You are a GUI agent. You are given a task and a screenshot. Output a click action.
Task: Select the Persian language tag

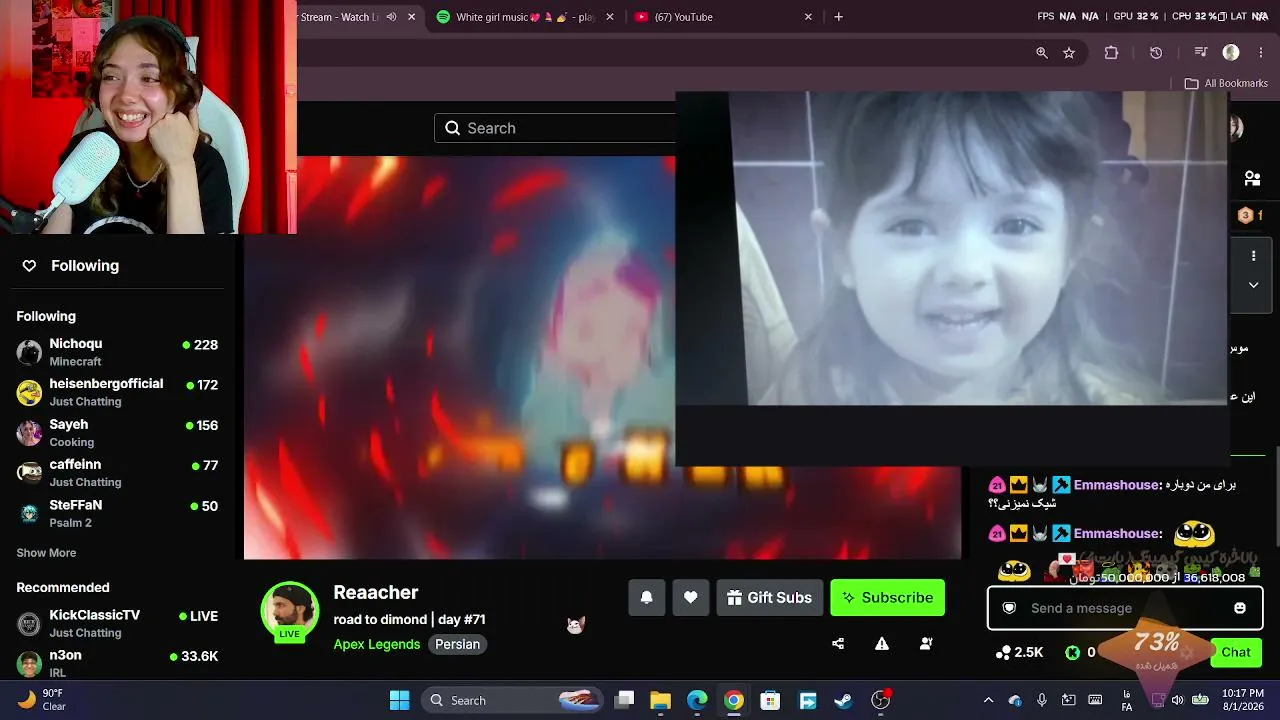point(457,644)
